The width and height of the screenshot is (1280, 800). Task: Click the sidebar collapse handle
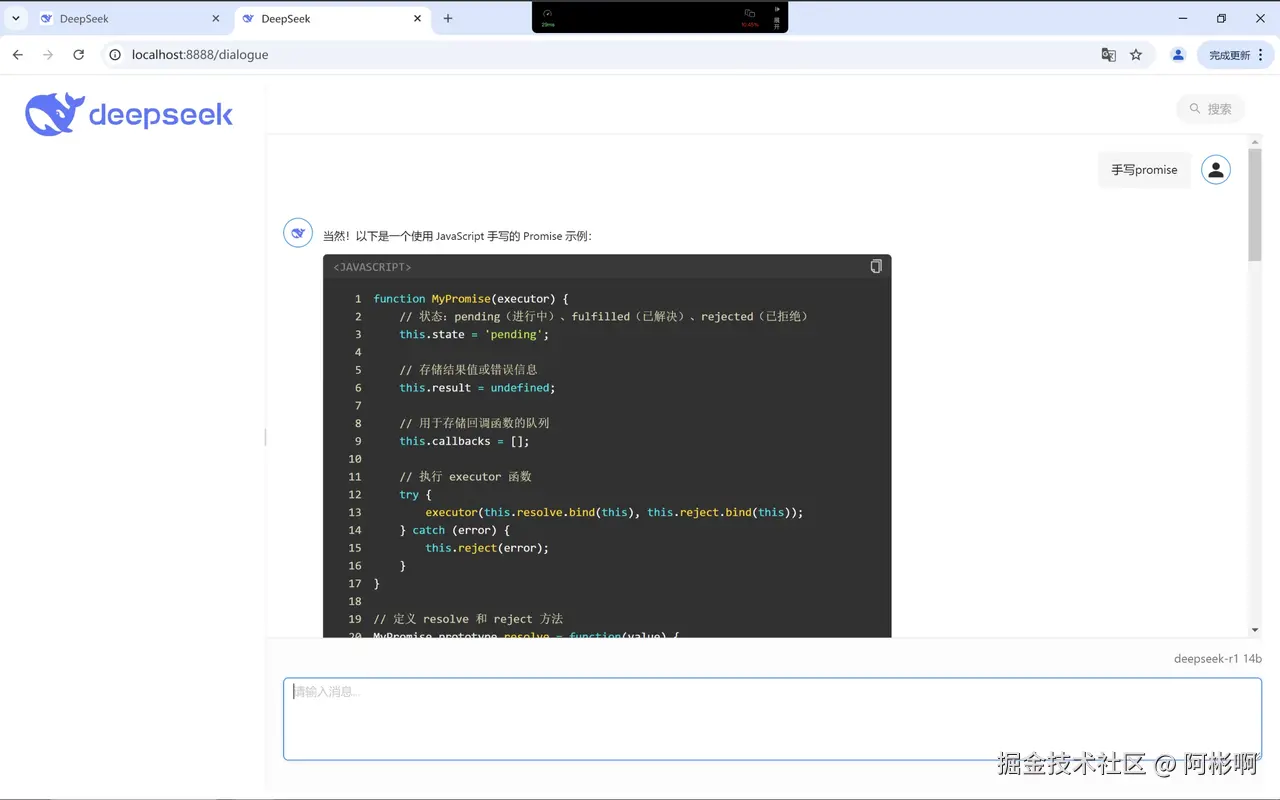pos(265,437)
